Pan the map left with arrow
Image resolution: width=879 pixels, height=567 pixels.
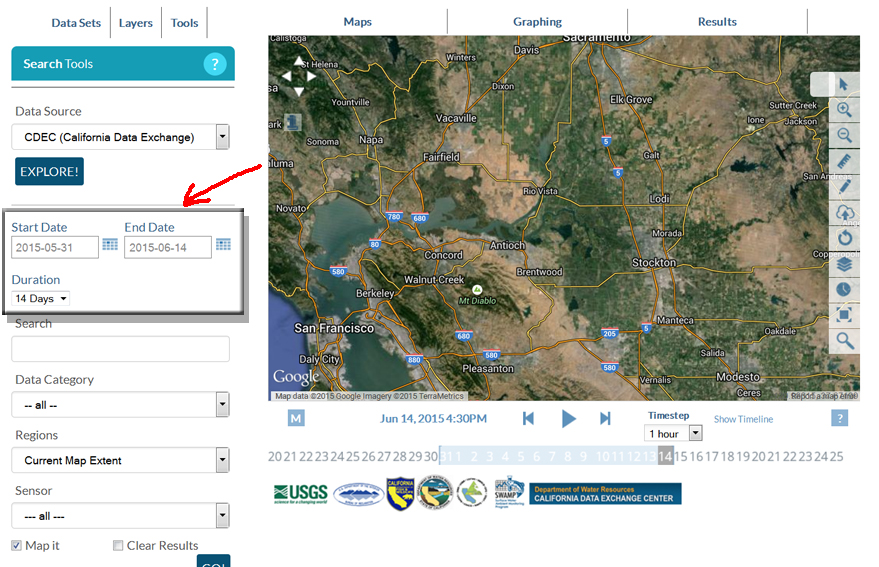286,76
